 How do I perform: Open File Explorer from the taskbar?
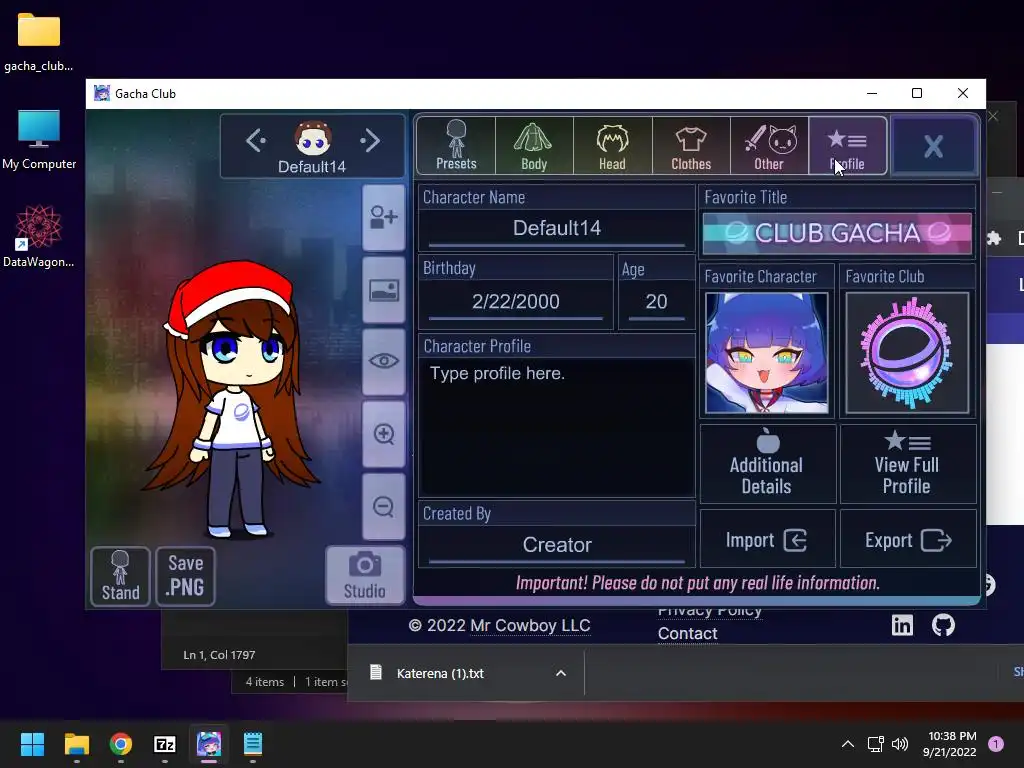pyautogui.click(x=76, y=744)
